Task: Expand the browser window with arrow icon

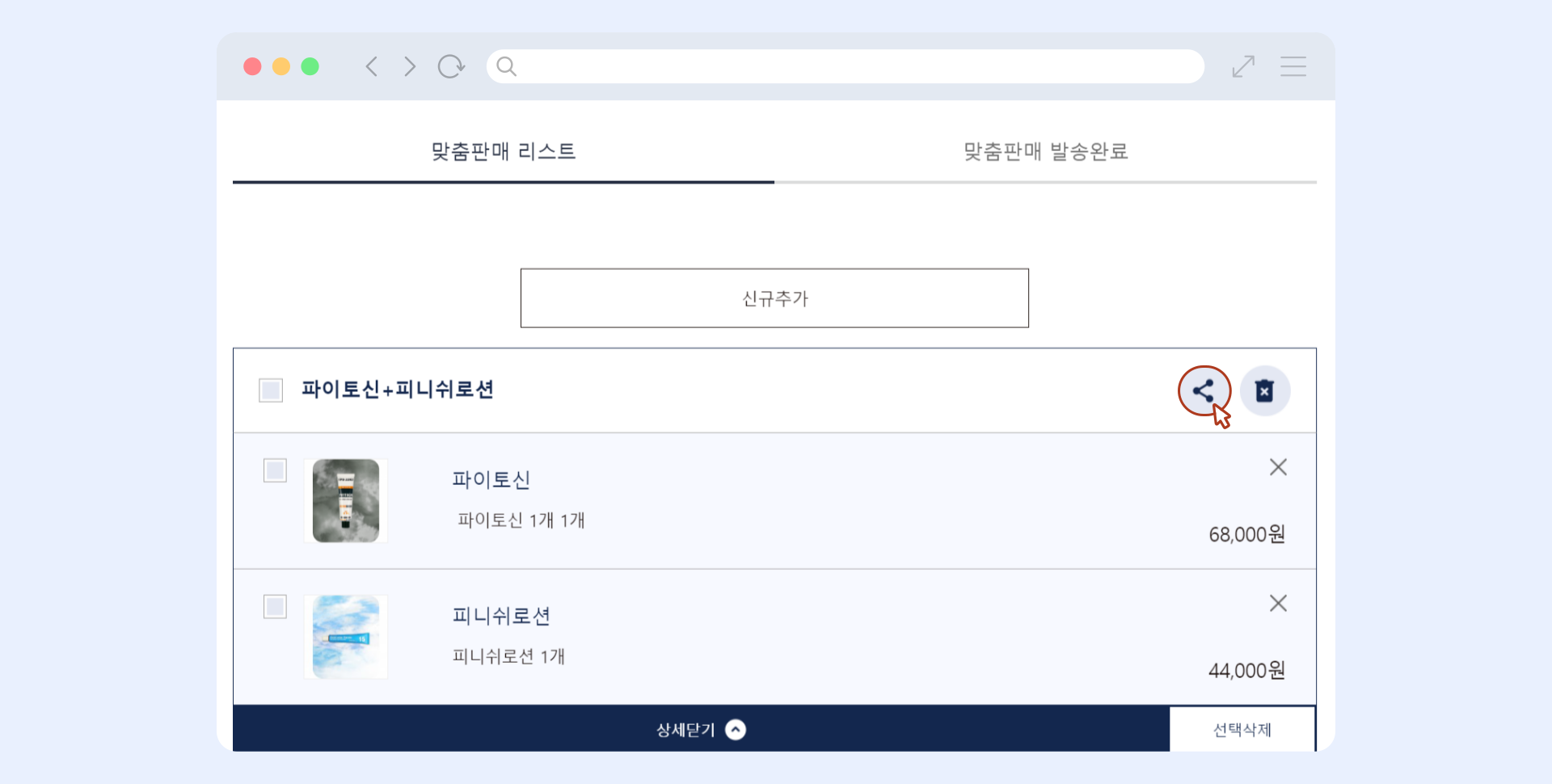Action: (1242, 66)
